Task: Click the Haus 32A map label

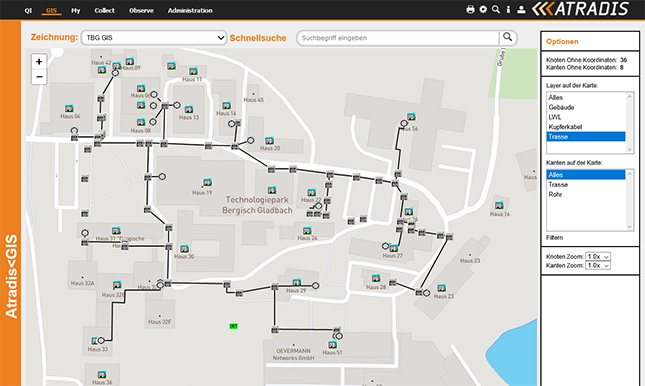Action: click(82, 283)
